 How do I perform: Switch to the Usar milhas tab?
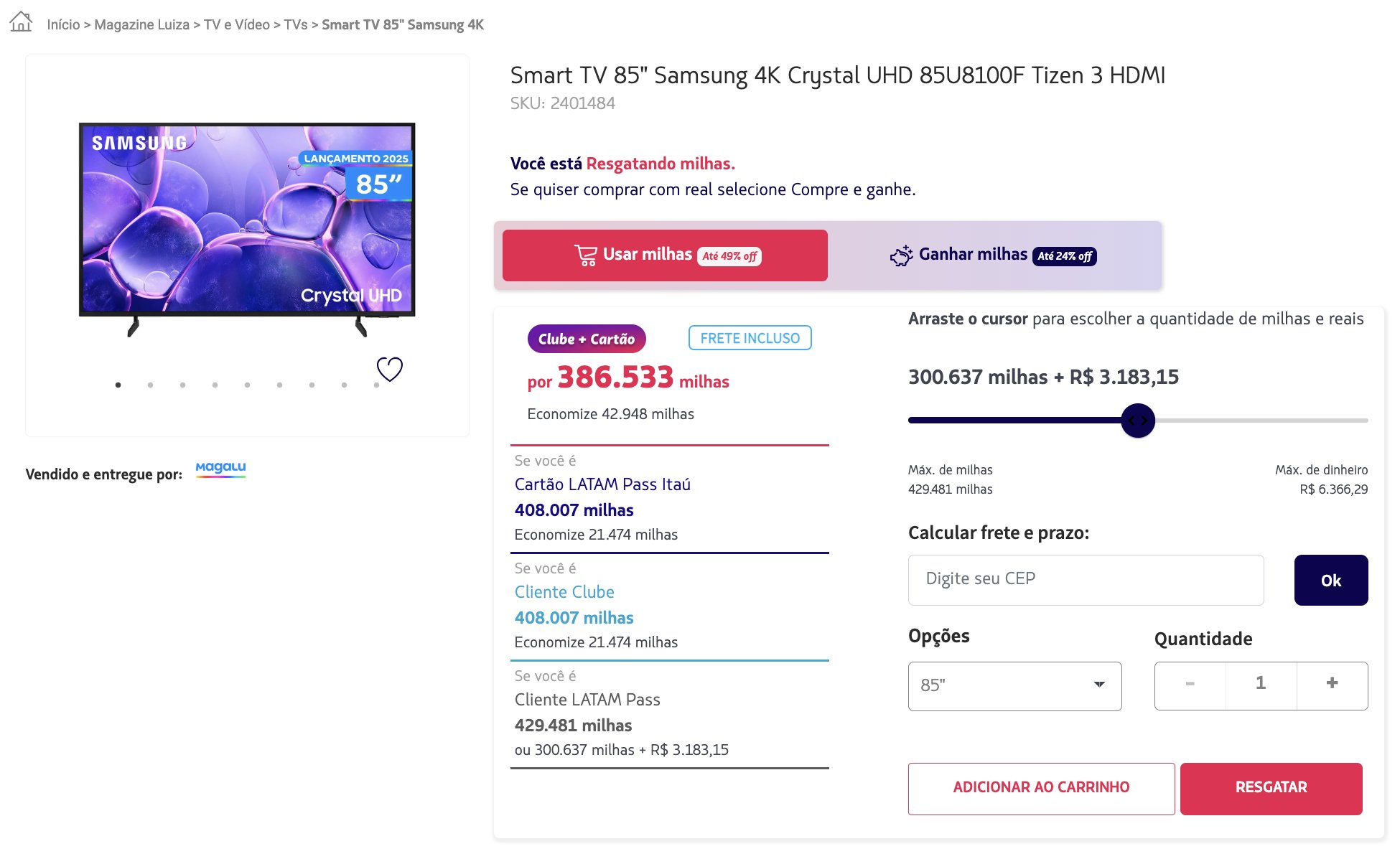pos(665,255)
